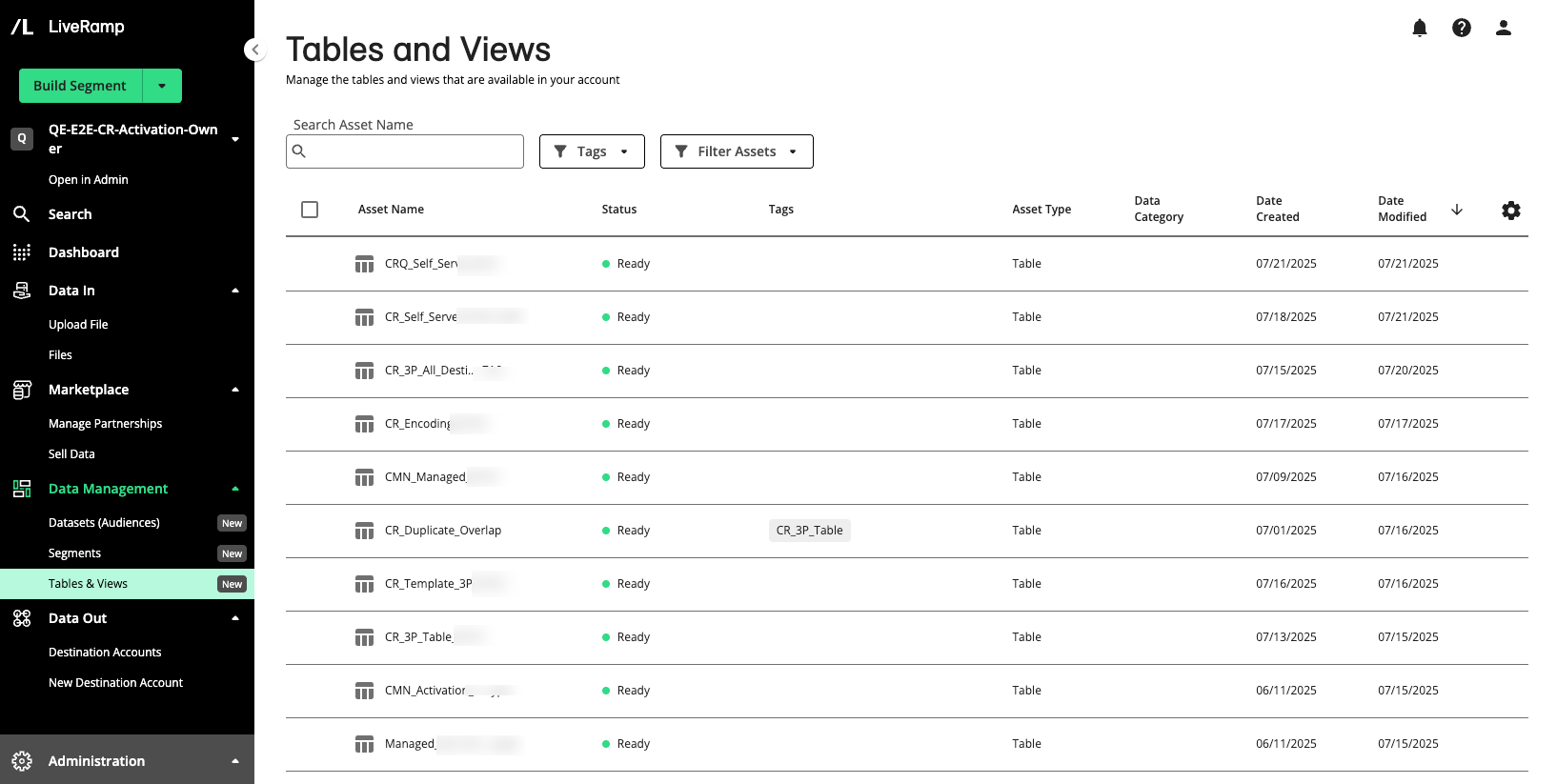Open Destination Accounts

pyautogui.click(x=105, y=653)
